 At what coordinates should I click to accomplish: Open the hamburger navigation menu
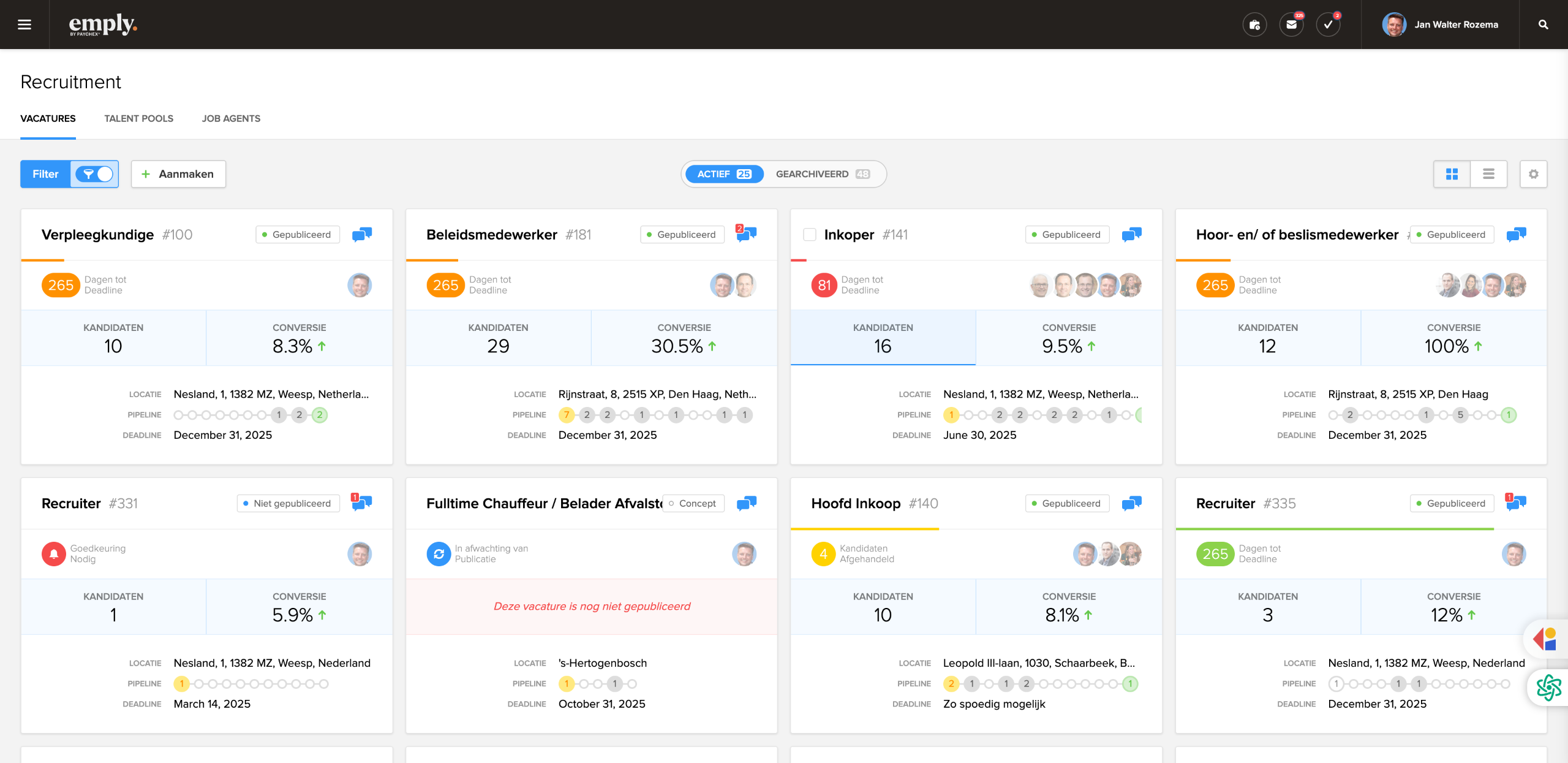[24, 25]
